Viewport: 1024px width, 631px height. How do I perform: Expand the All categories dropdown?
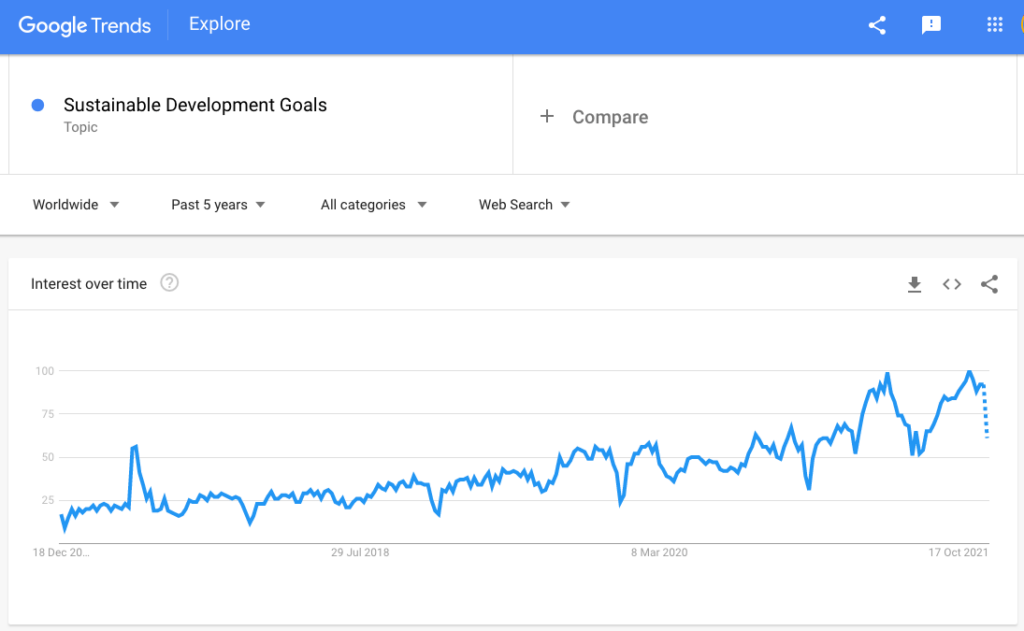tap(373, 204)
